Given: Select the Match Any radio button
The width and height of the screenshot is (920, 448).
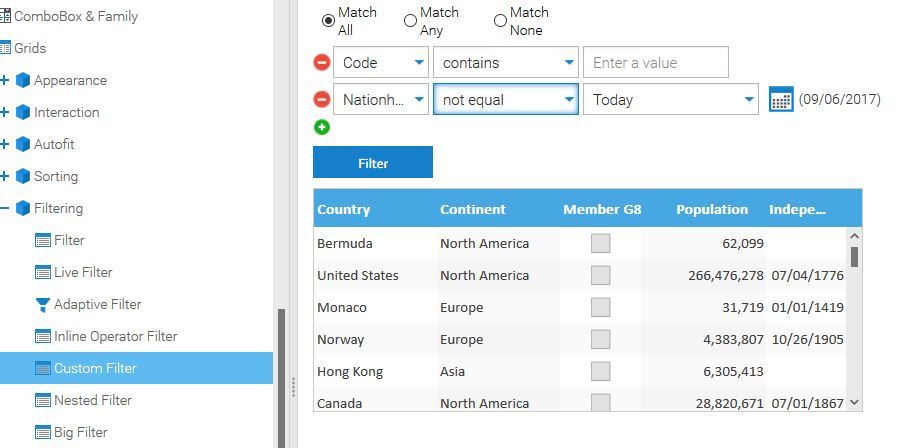Looking at the screenshot, I should 410,20.
